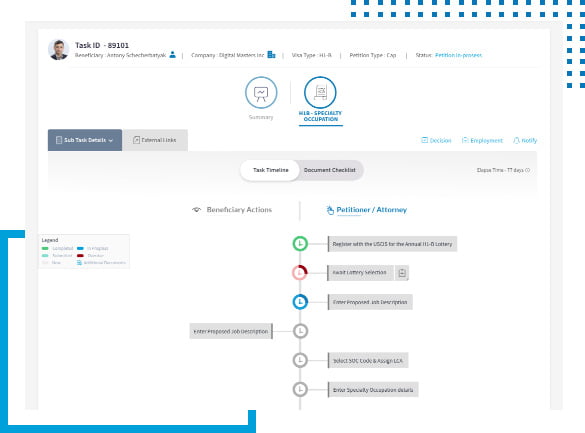Select the Beneficiary Actions tab
This screenshot has width=585, height=433.
coord(232,210)
